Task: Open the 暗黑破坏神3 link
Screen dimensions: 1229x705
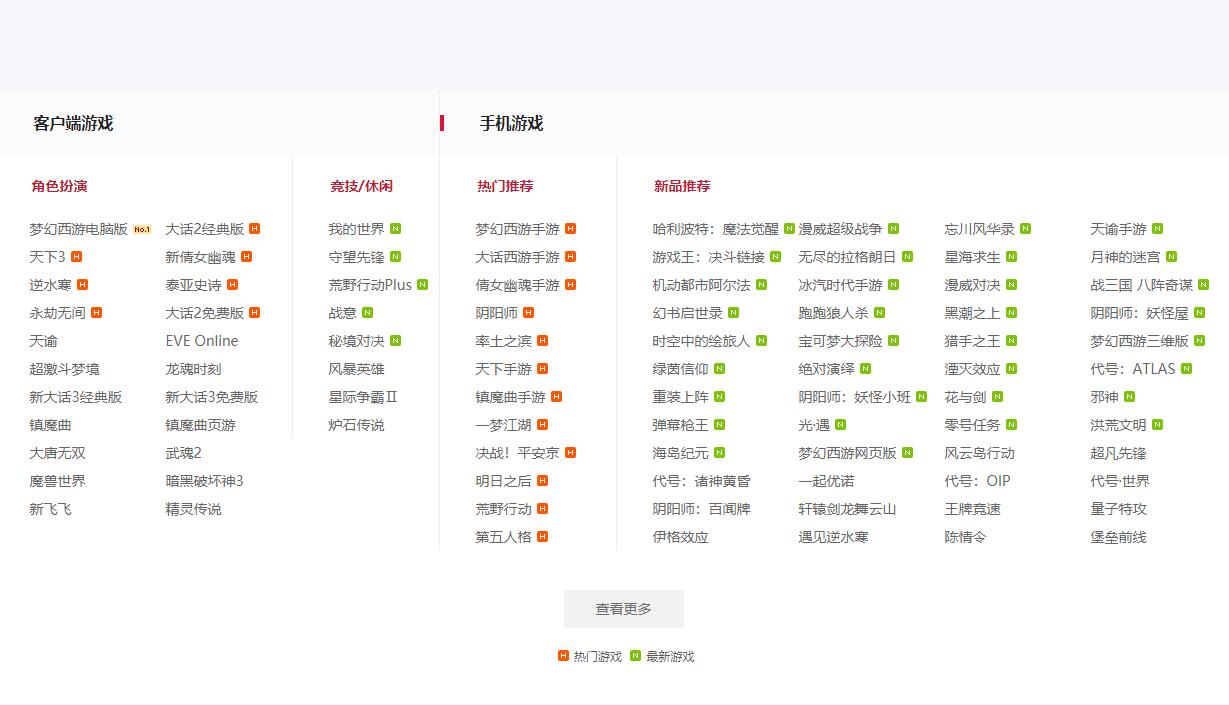Action: pyautogui.click(x=204, y=481)
